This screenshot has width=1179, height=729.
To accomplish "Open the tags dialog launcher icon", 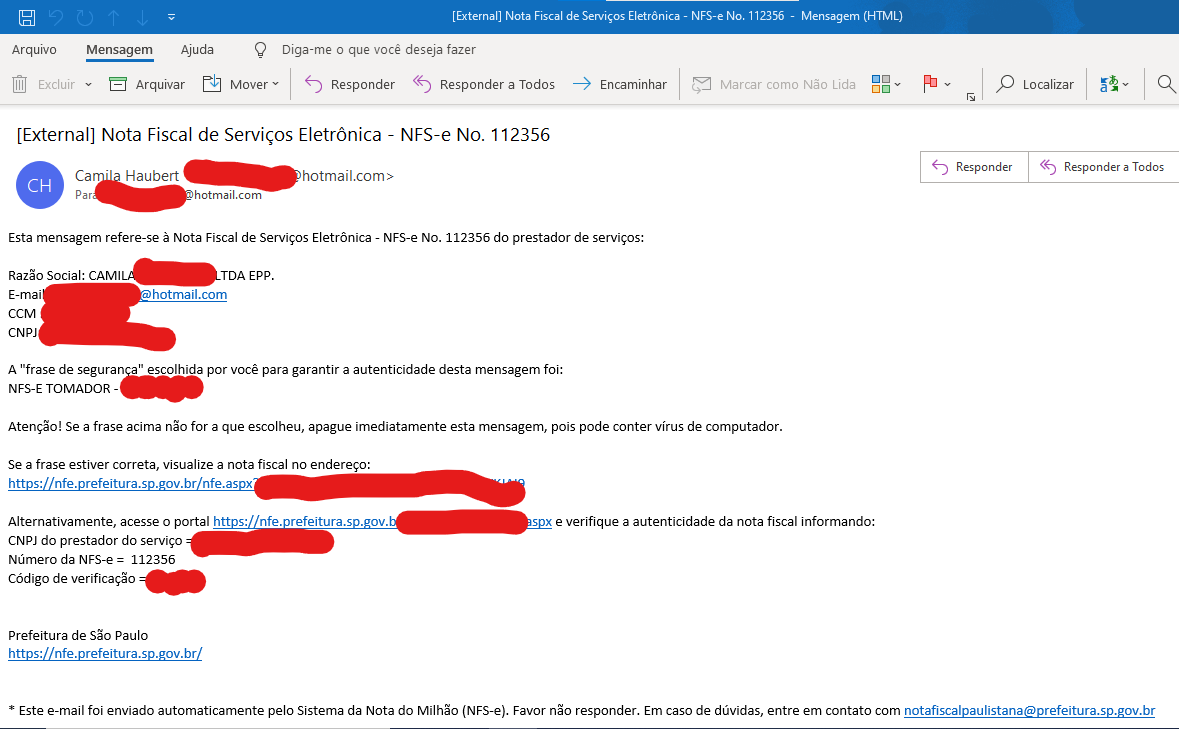I will coord(971,97).
